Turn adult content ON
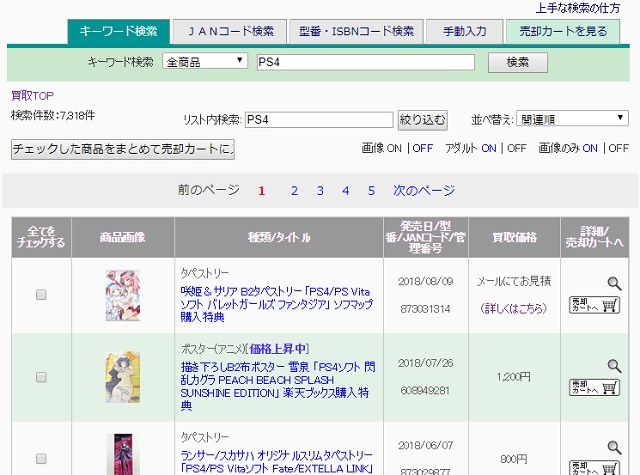This screenshot has height=475, width=640. coord(489,148)
